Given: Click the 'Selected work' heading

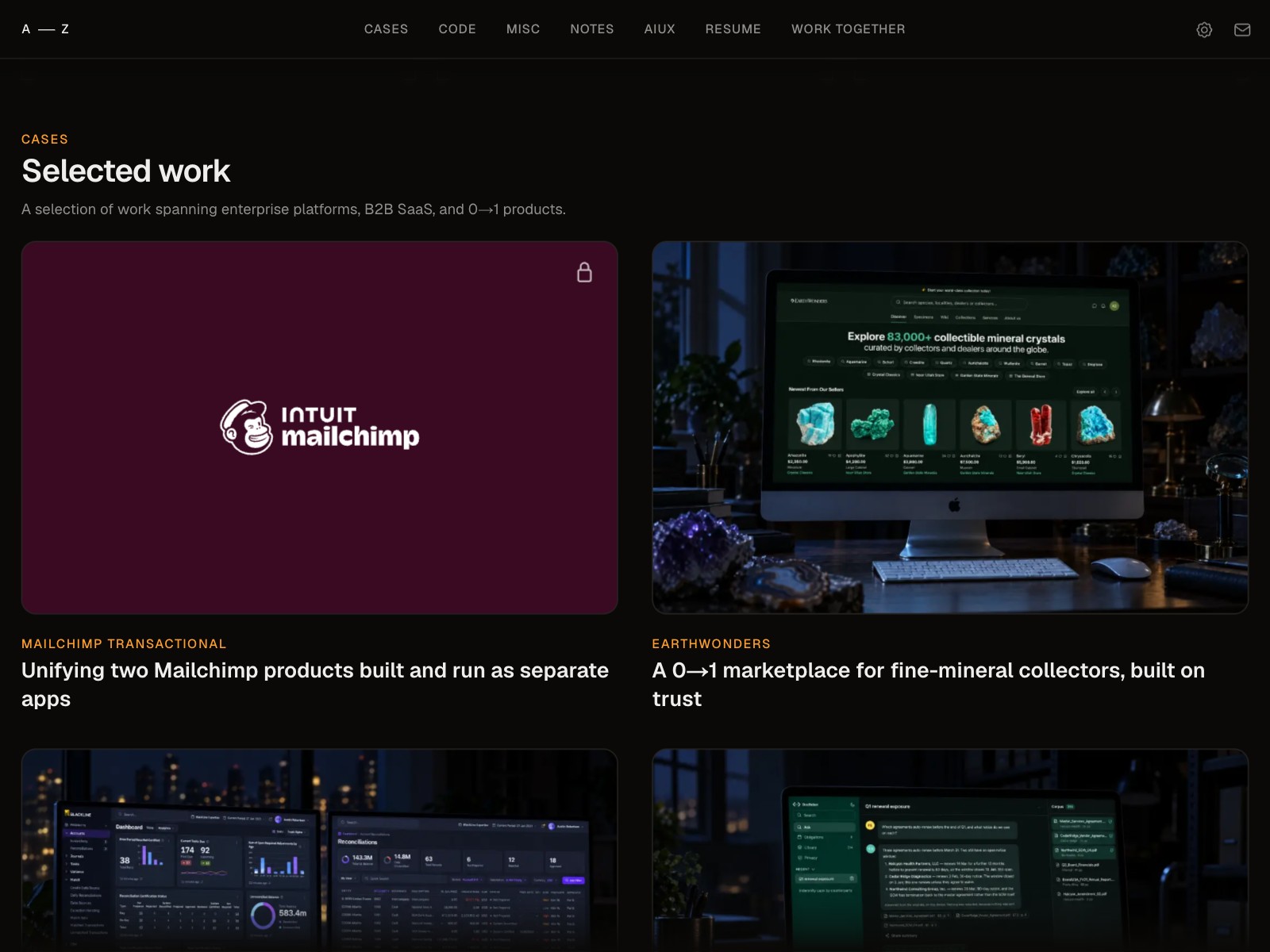Looking at the screenshot, I should (x=126, y=171).
